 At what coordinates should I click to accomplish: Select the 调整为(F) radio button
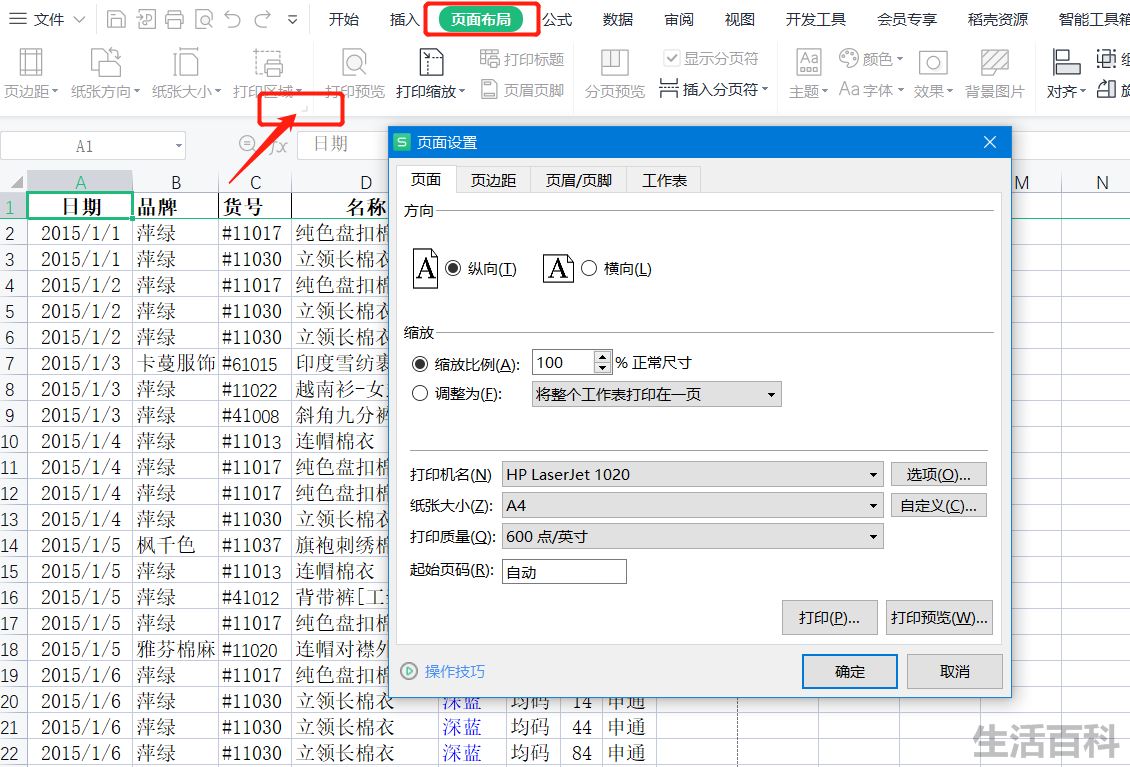419,394
